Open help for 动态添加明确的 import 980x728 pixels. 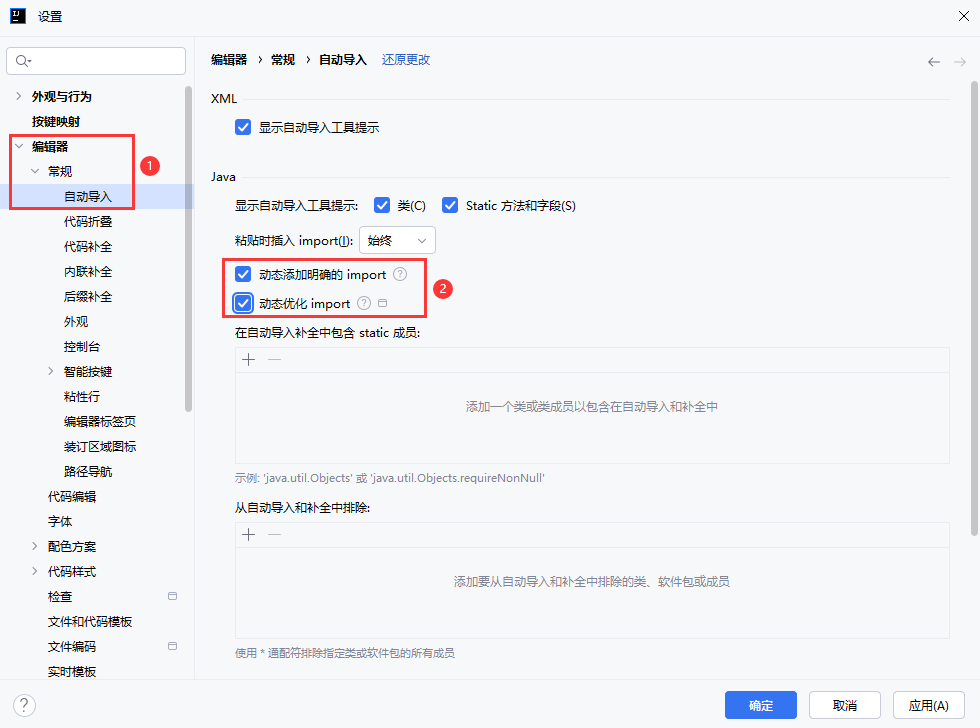(x=400, y=274)
